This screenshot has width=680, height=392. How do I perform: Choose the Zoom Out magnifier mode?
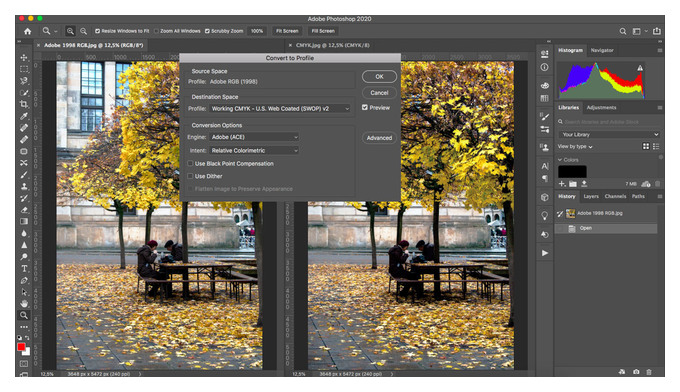pyautogui.click(x=83, y=31)
